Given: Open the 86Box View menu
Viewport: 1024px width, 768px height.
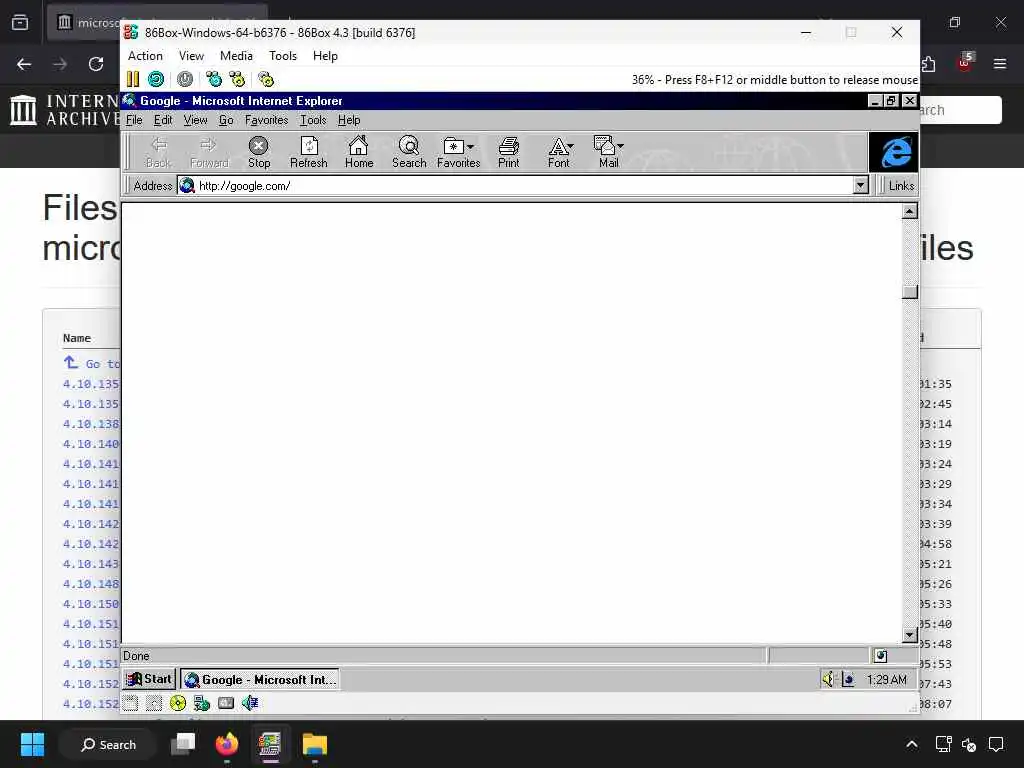Looking at the screenshot, I should (191, 56).
